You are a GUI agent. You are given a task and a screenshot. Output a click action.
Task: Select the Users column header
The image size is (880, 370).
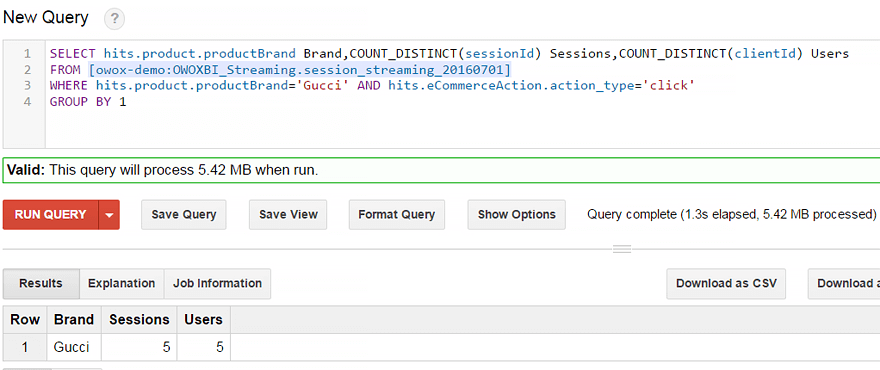tap(203, 320)
